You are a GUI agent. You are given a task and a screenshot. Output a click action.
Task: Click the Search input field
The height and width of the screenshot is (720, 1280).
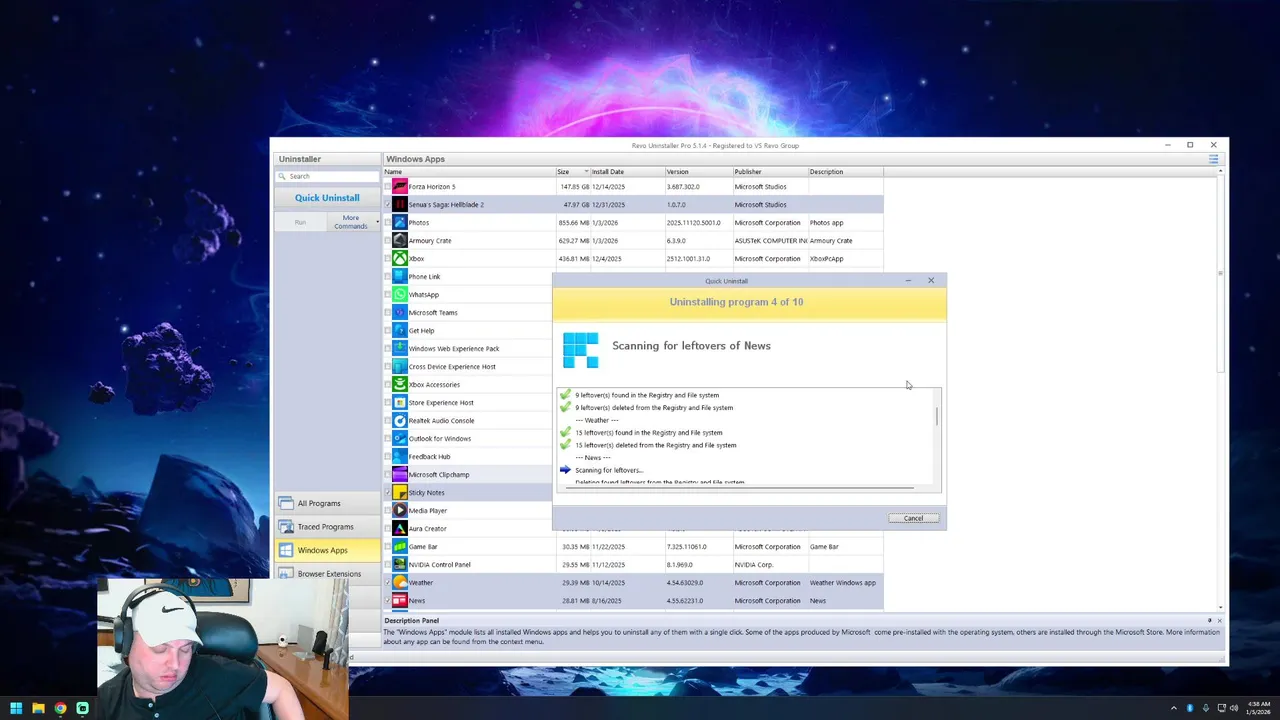327,176
